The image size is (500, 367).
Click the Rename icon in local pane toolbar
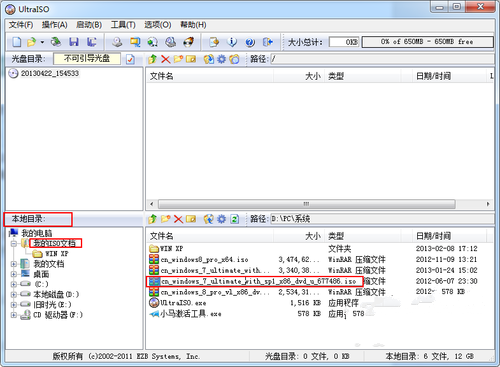tap(191, 219)
